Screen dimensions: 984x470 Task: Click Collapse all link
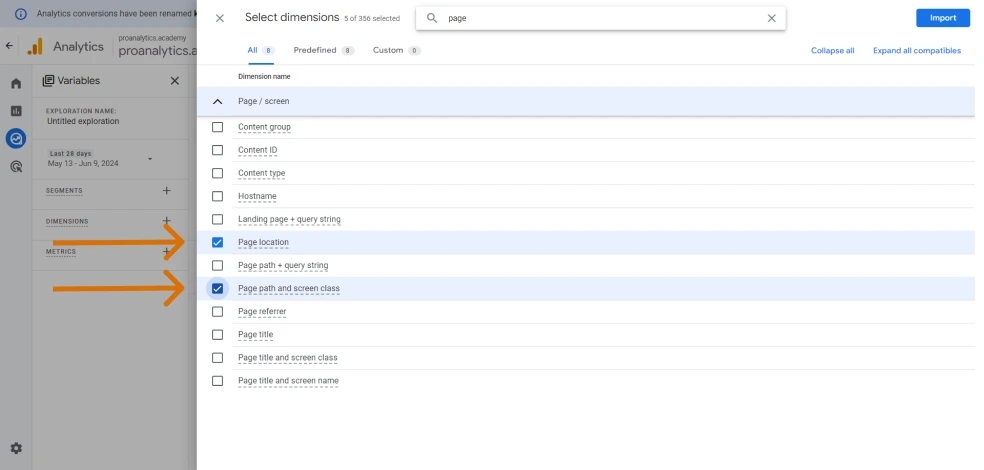(x=832, y=51)
